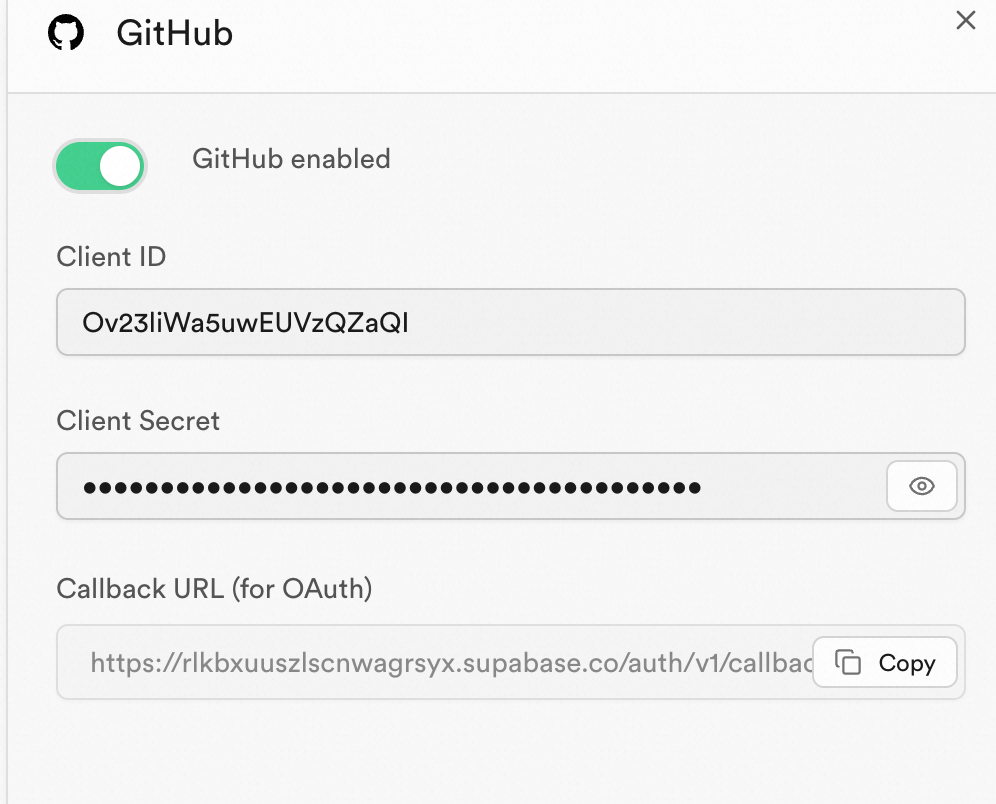Viewport: 996px width, 804px height.
Task: Click the "GitHub enabled" label text
Action: [291, 159]
